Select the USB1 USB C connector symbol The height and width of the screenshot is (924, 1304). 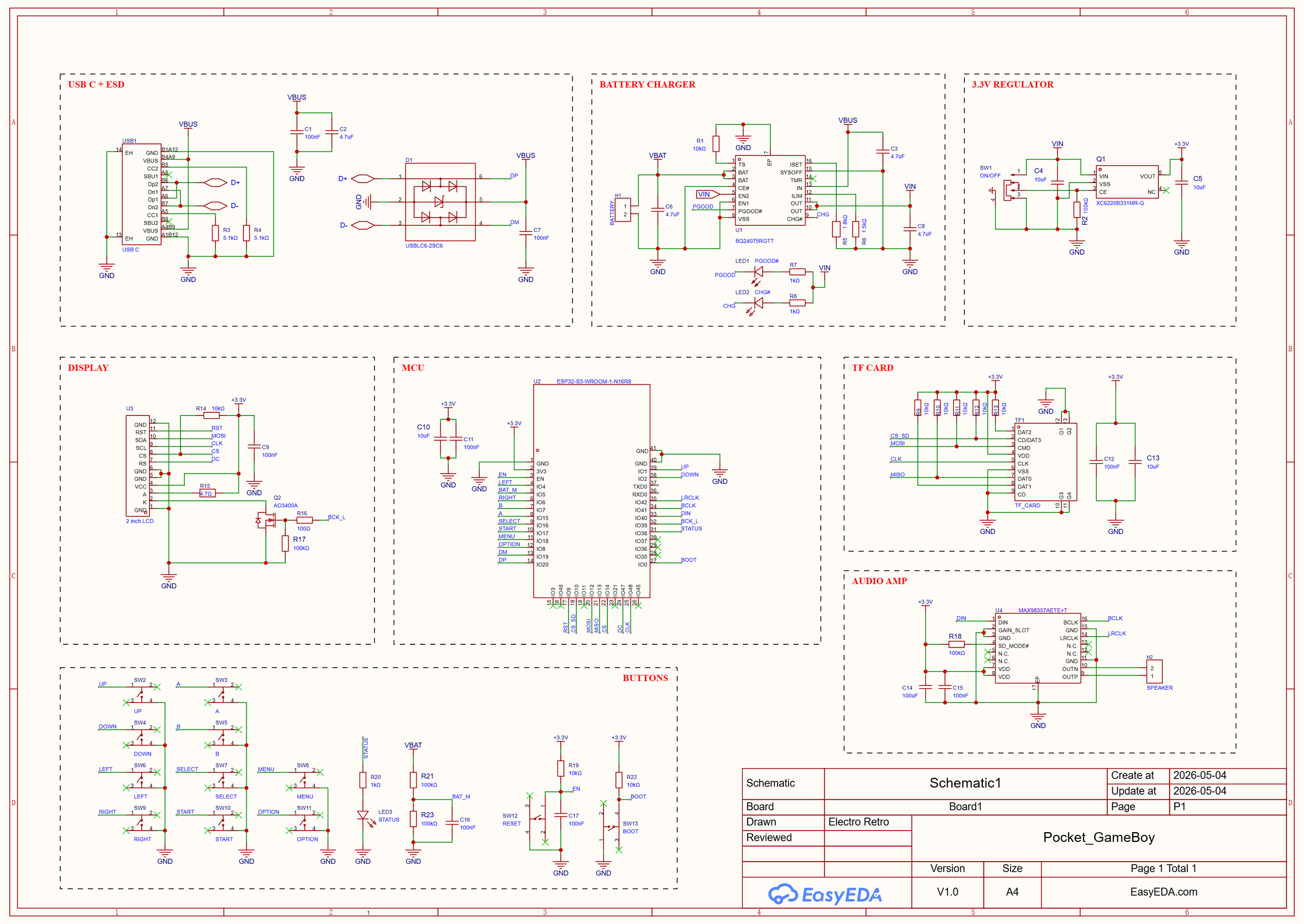coord(142,194)
